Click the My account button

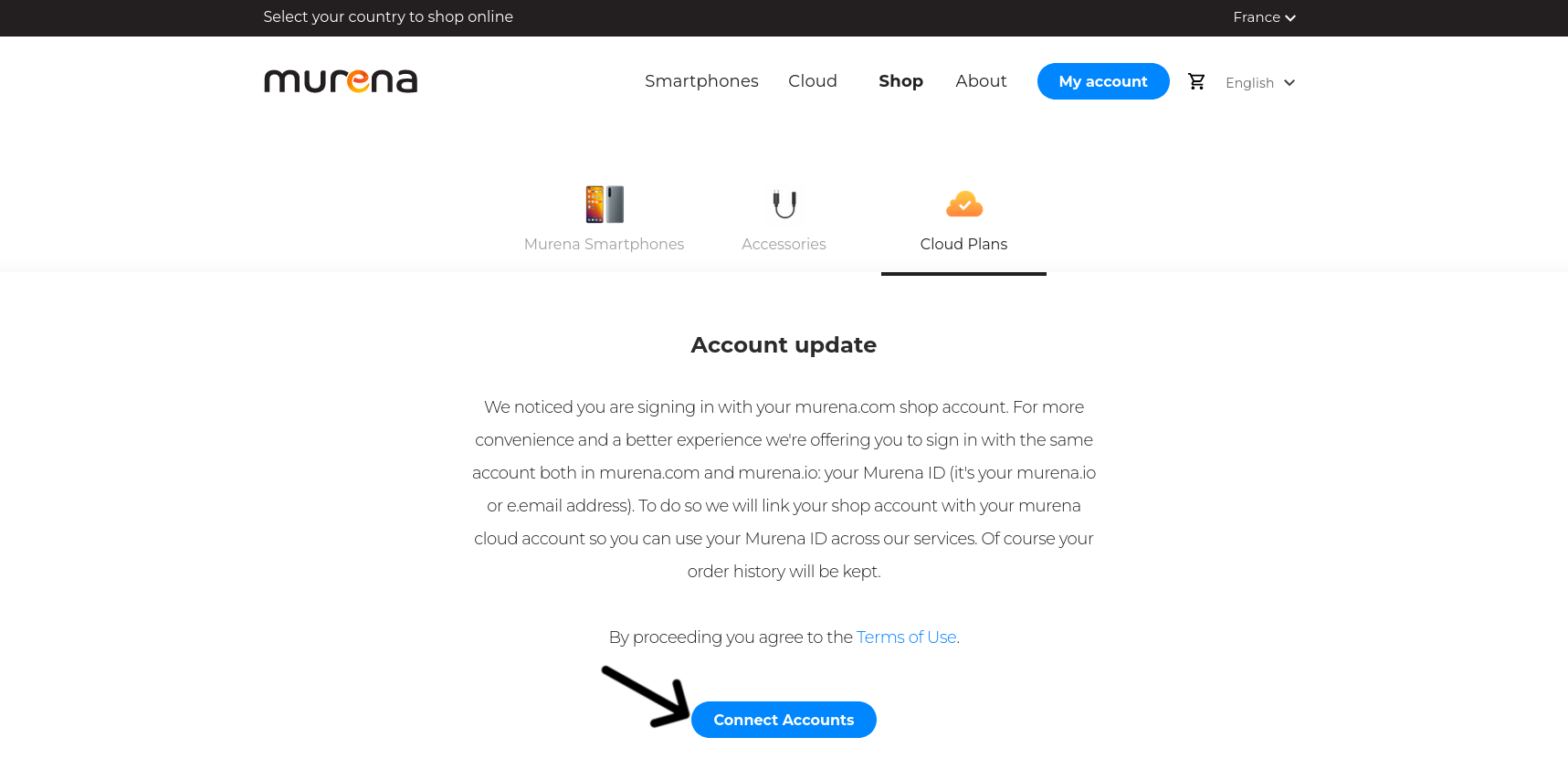click(1103, 81)
